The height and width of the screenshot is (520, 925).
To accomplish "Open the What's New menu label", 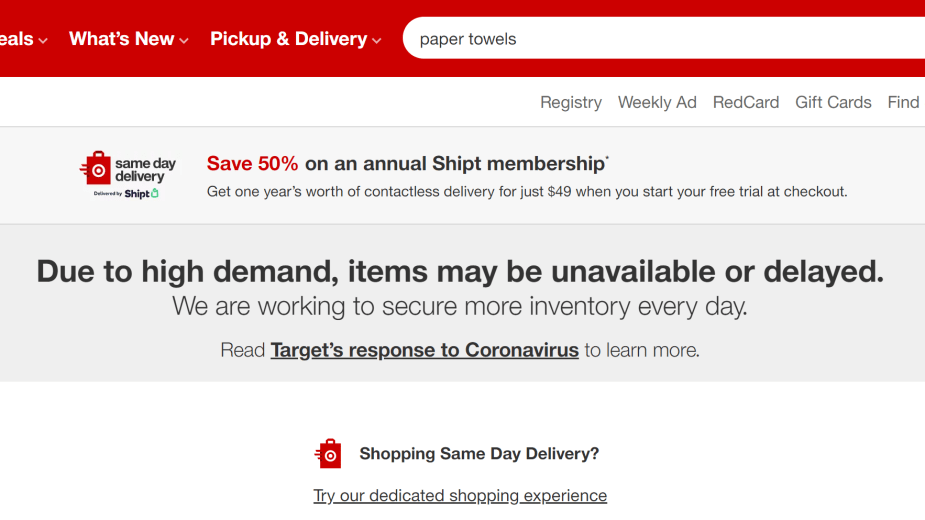I will pyautogui.click(x=121, y=39).
